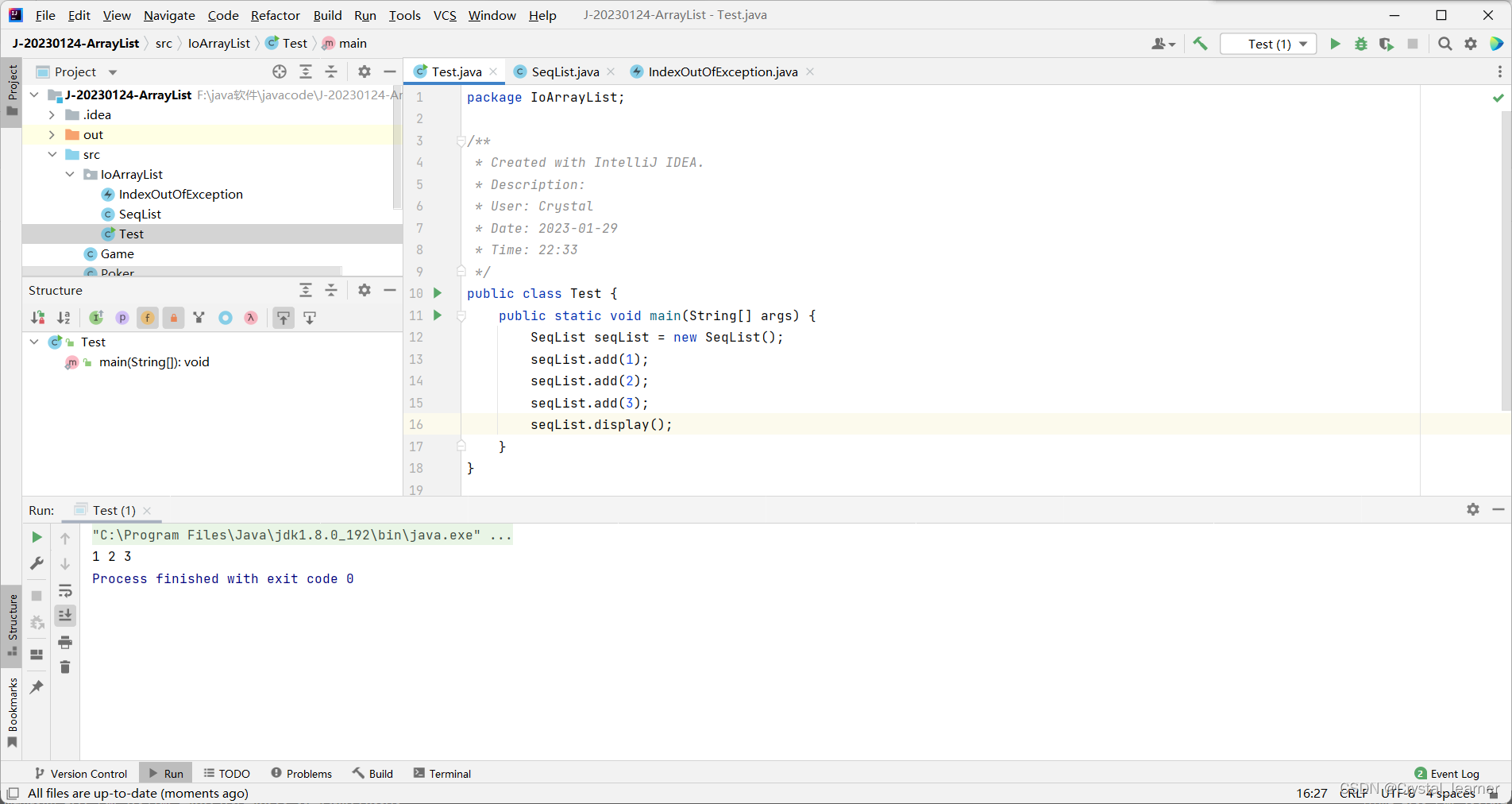Toggle Show Fields orange F icon
The width and height of the screenshot is (1512, 804).
pyautogui.click(x=148, y=318)
